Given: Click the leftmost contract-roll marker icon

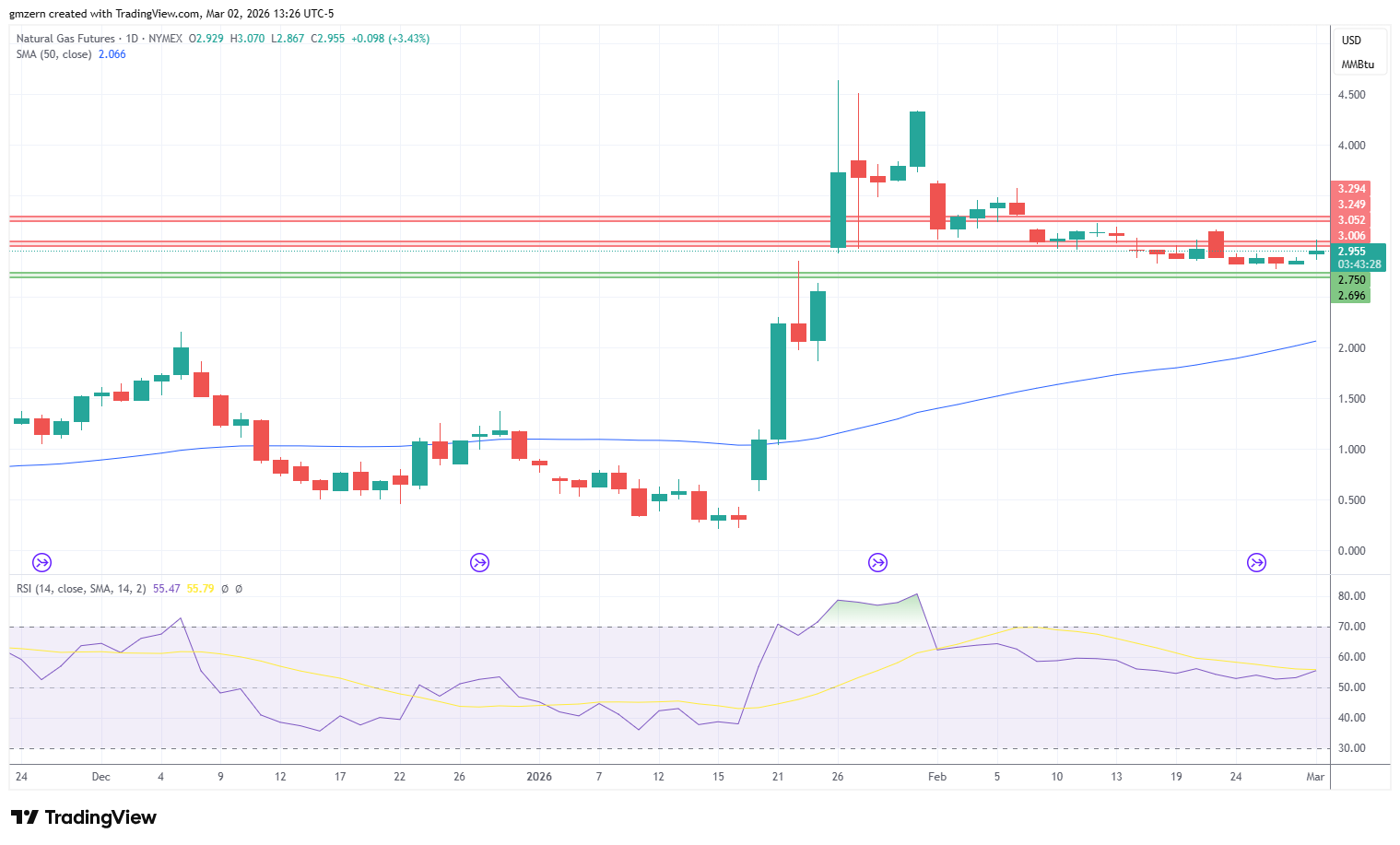Looking at the screenshot, I should point(42,562).
